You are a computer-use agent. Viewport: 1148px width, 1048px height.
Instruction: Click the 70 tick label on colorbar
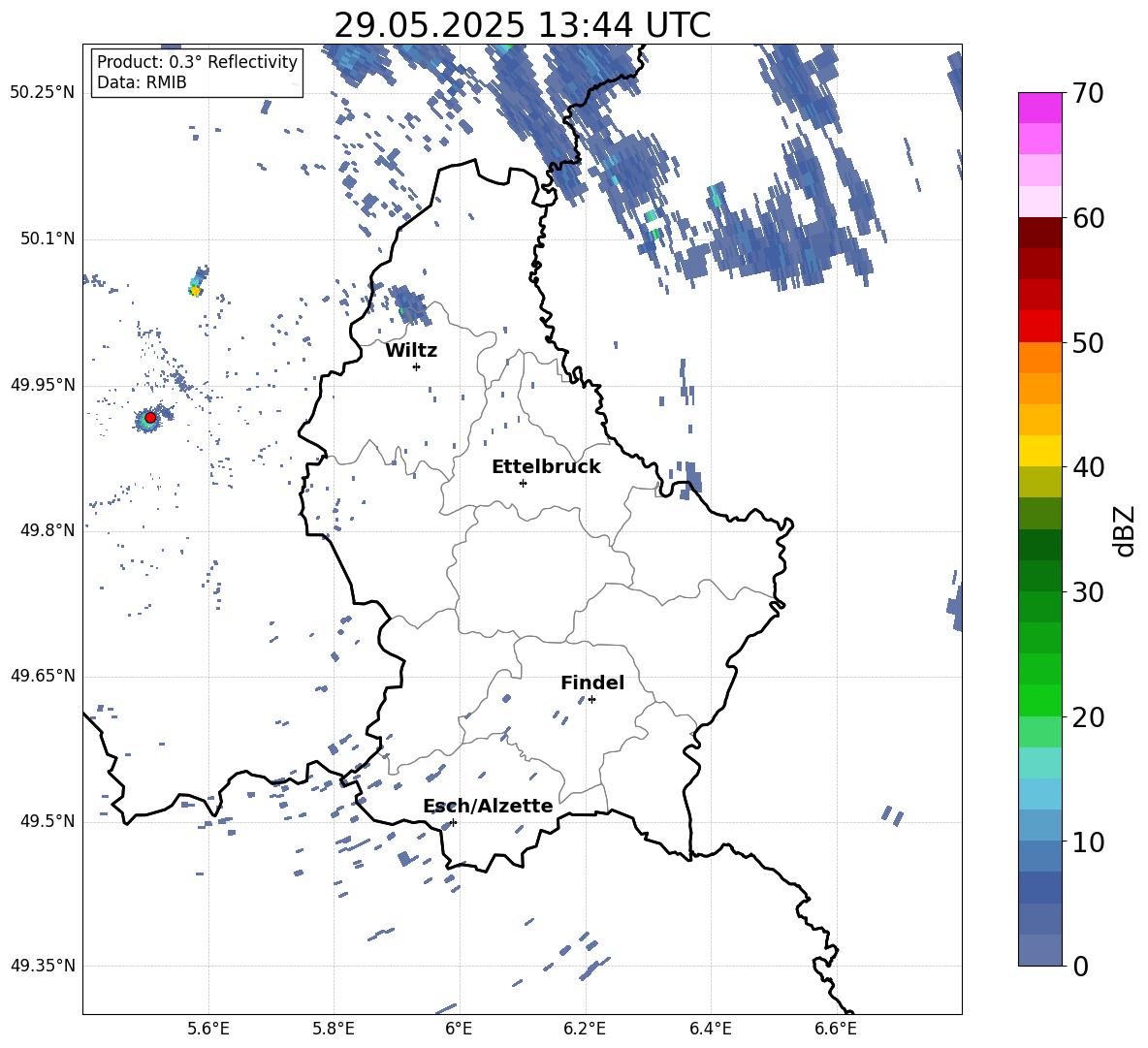1088,94
